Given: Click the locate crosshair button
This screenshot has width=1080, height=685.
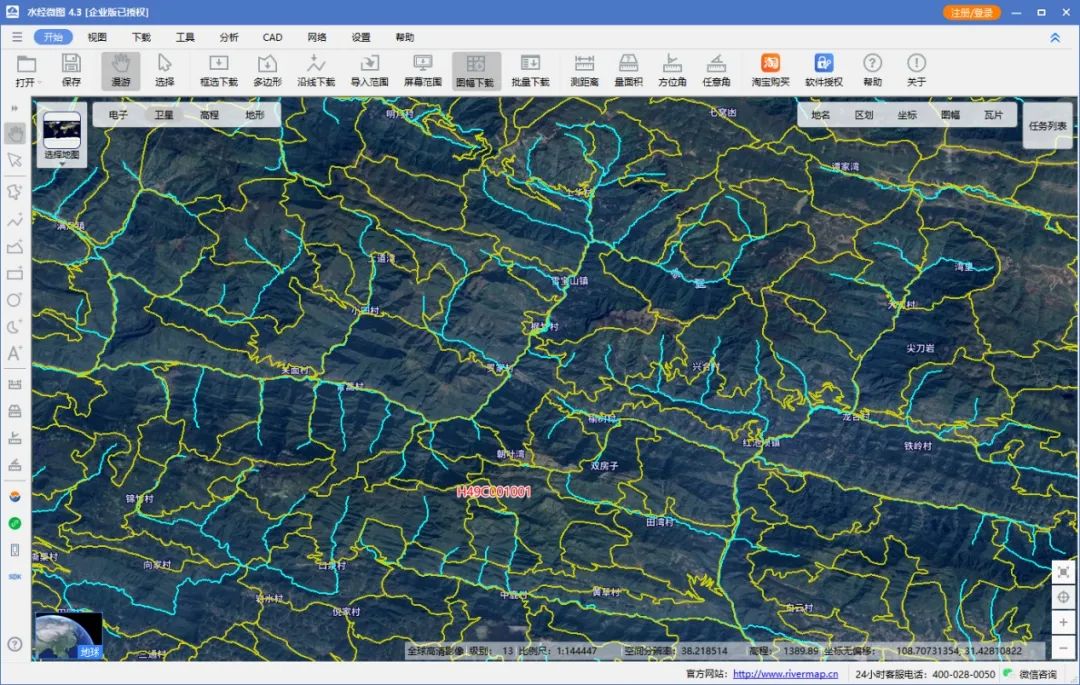Looking at the screenshot, I should click(1063, 597).
